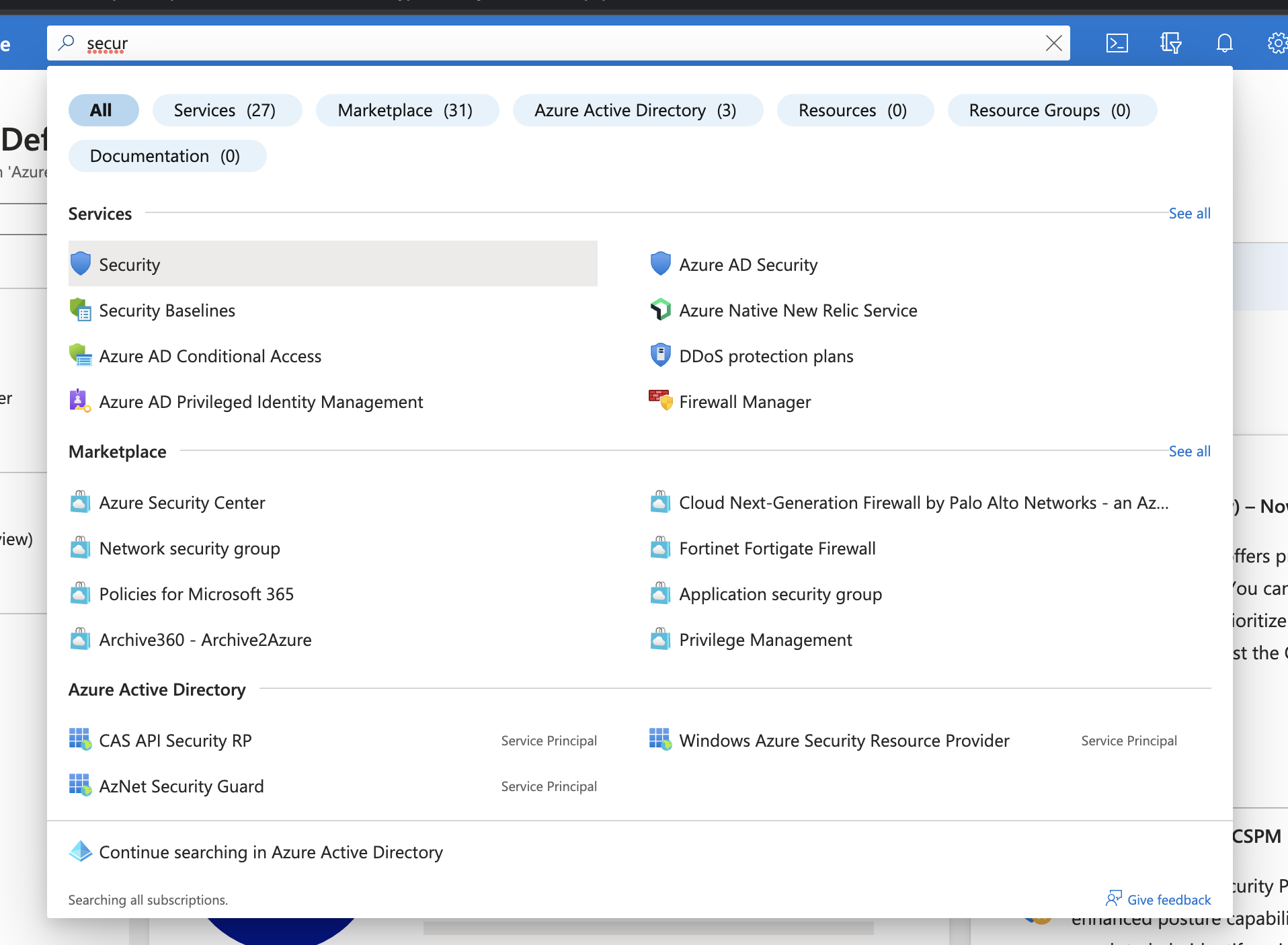1288x945 pixels.
Task: Filter results to Resource Groups (0)
Action: point(1051,110)
